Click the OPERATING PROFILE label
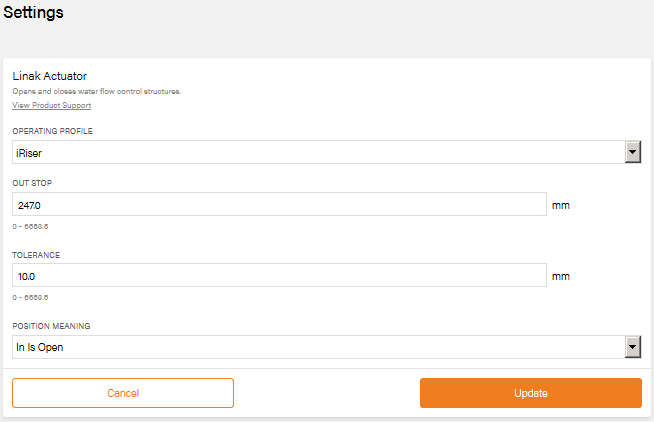The image size is (654, 422). click(x=52, y=131)
